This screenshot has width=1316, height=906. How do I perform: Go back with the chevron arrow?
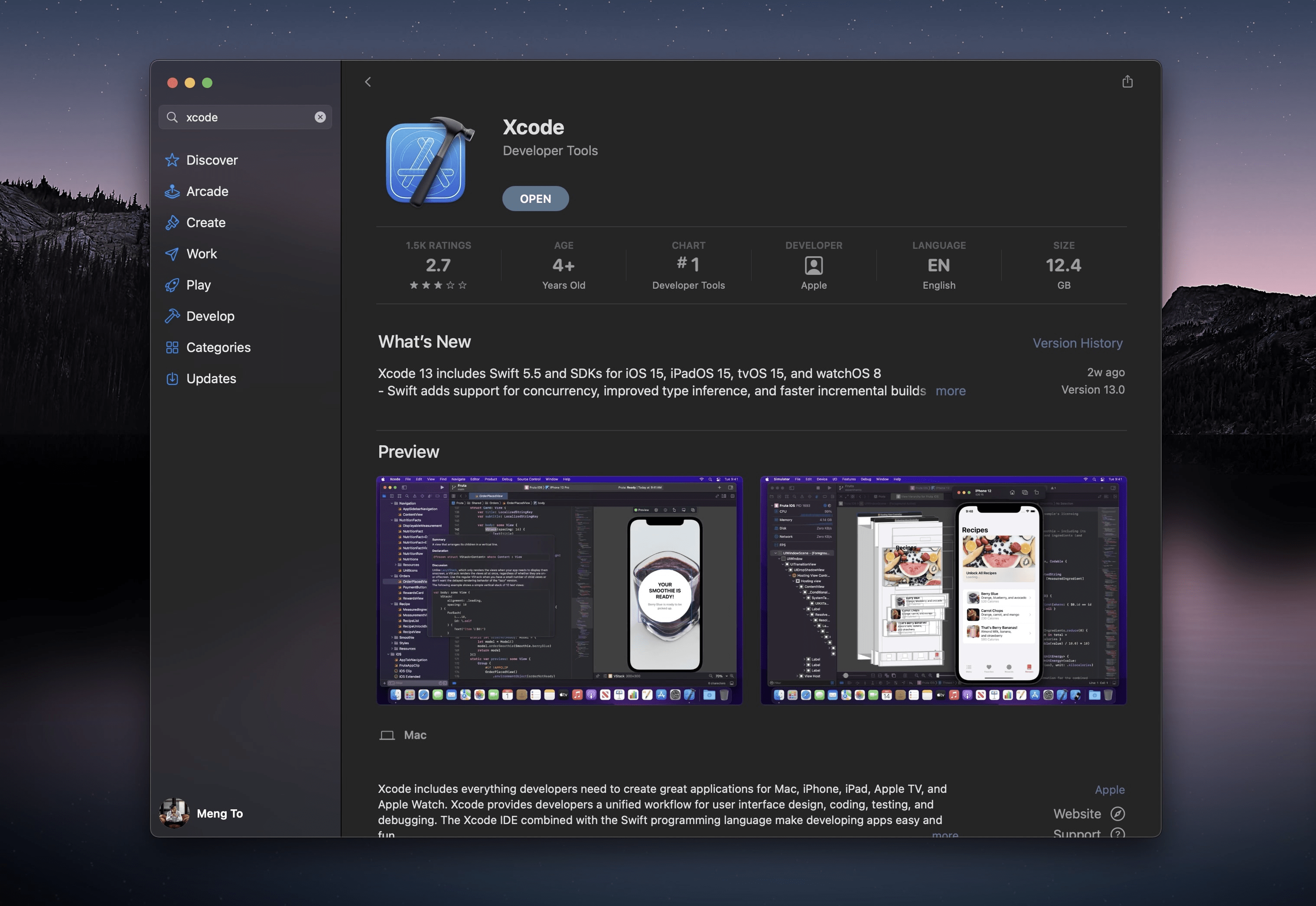(368, 82)
